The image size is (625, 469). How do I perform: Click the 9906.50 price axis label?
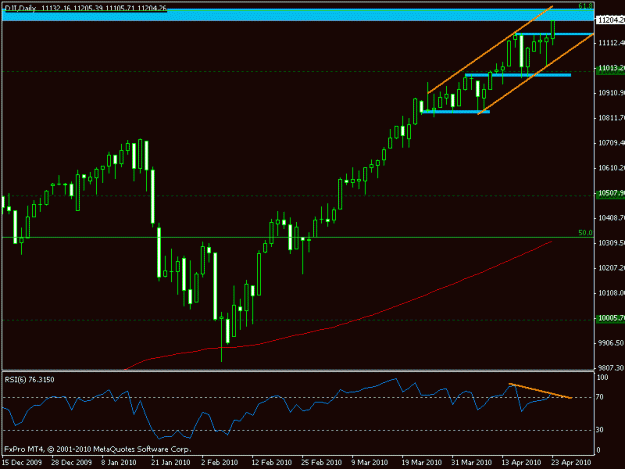coord(611,343)
